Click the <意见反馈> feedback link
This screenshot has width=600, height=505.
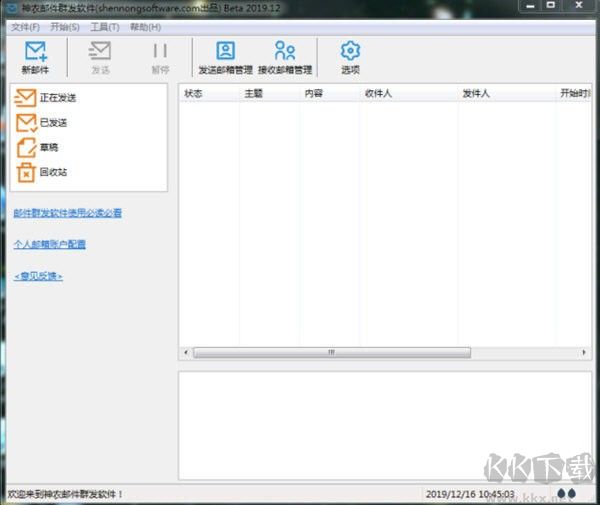point(38,276)
